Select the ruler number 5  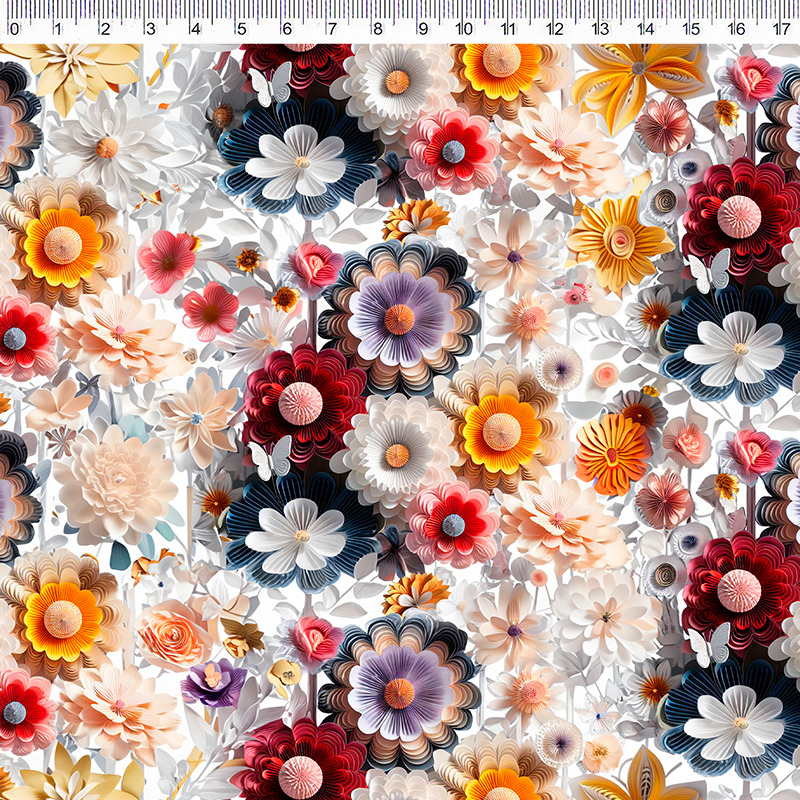(241, 29)
